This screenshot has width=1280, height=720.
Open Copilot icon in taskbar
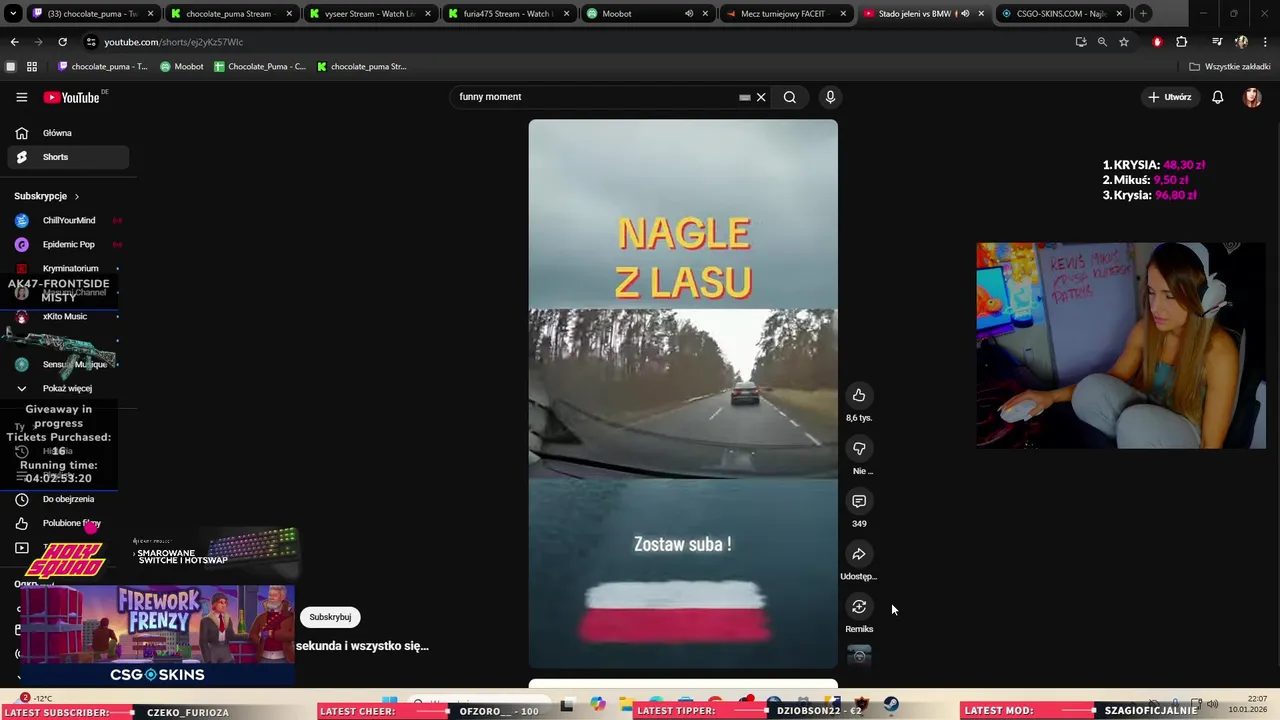598,704
